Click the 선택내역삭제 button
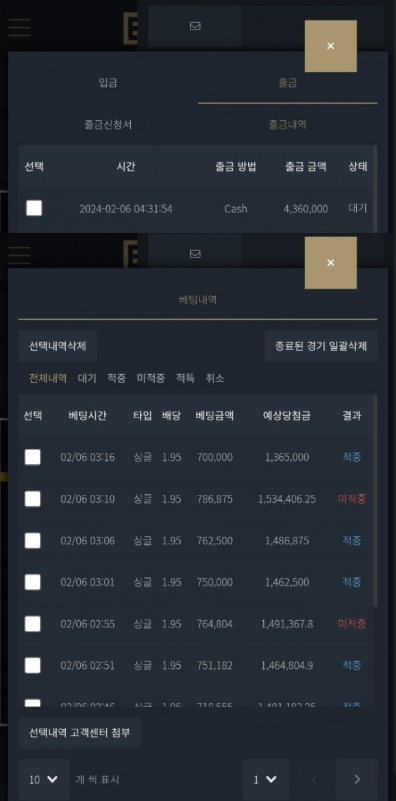 point(57,346)
